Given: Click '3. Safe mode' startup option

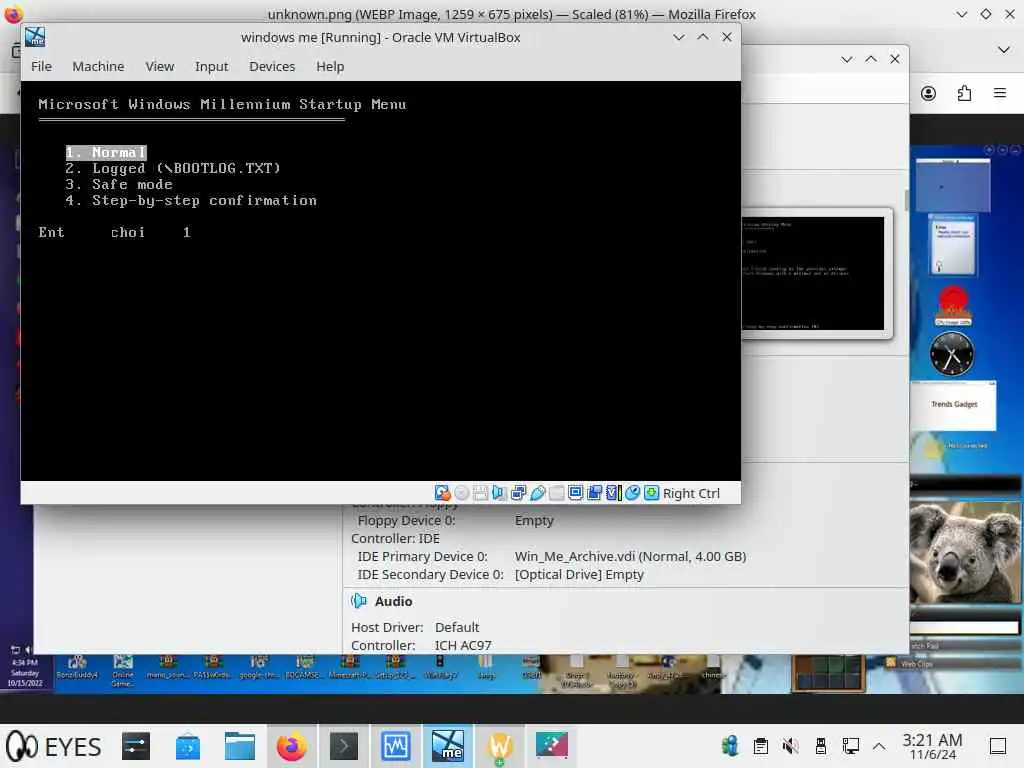Looking at the screenshot, I should tap(119, 184).
